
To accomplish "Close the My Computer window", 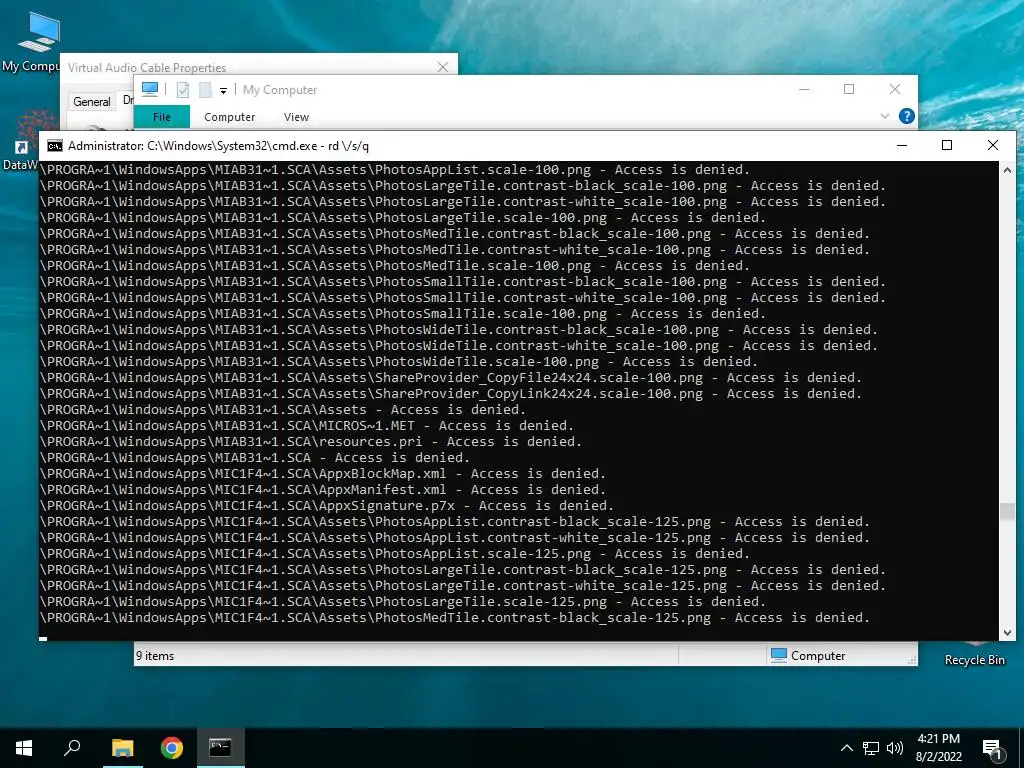I will [895, 89].
